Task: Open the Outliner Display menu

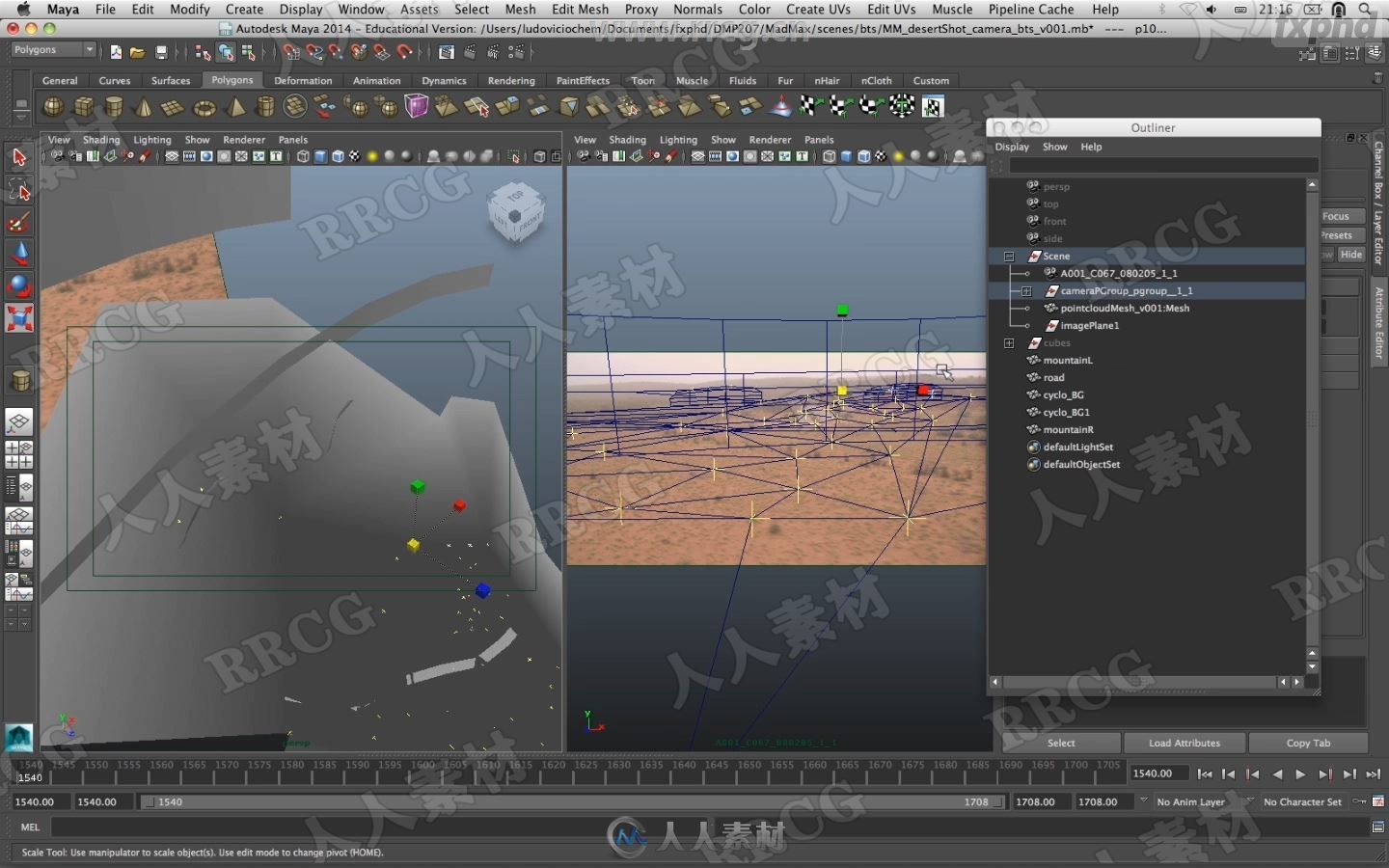Action: coord(1012,147)
